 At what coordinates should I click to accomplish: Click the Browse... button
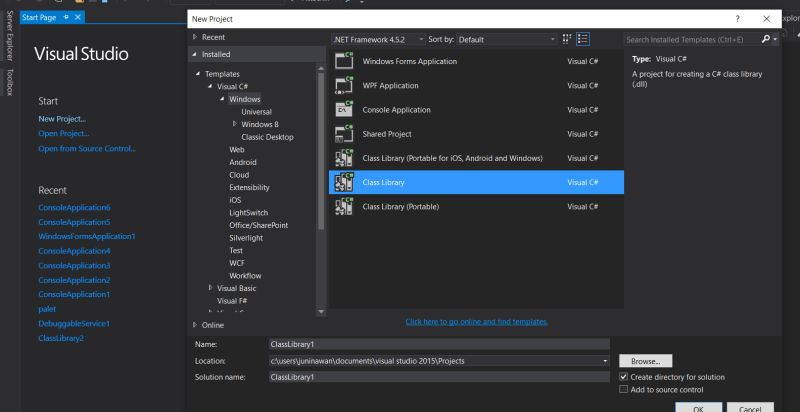(x=645, y=361)
